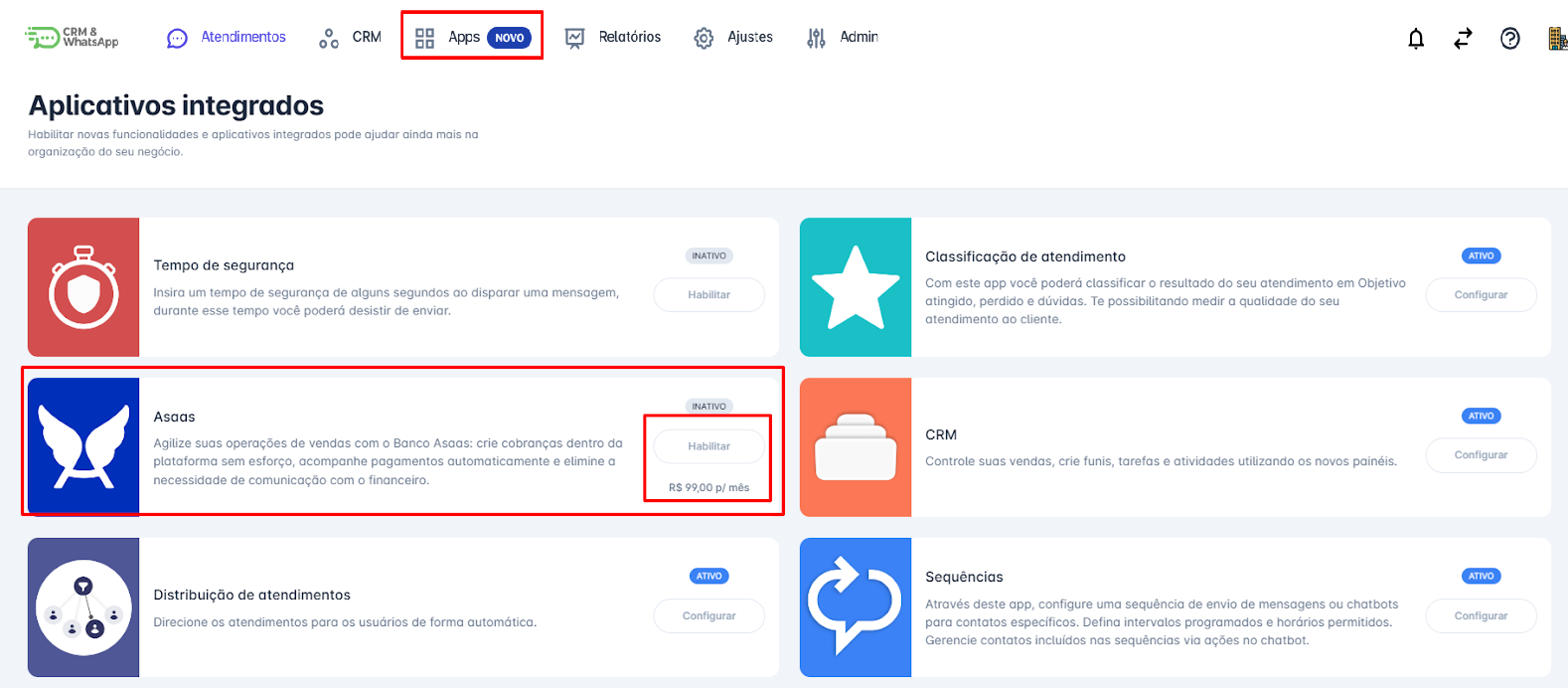Open Ajustes settings menu
Viewport: 1568px width, 688px height.
click(x=733, y=38)
